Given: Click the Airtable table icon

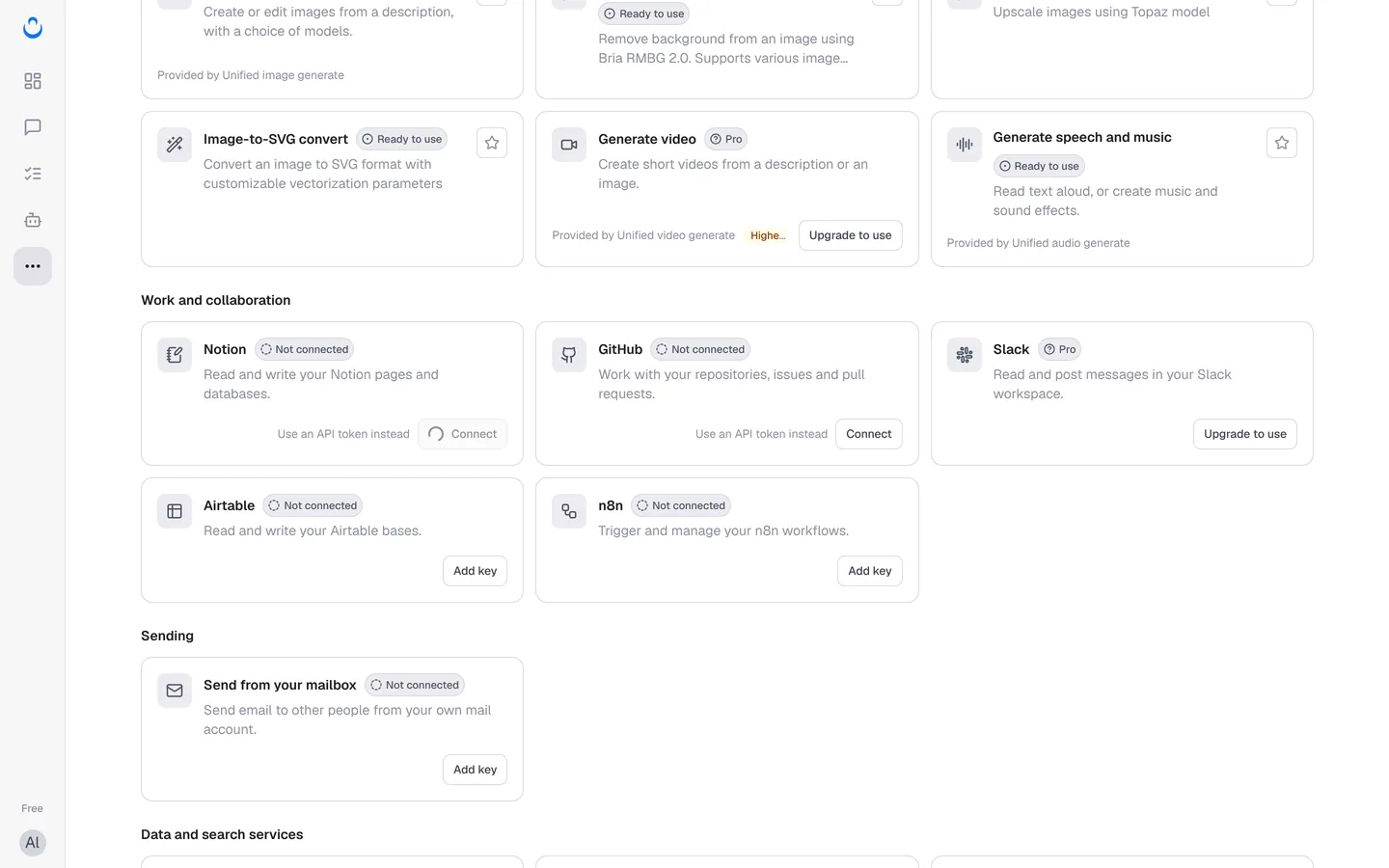Looking at the screenshot, I should [x=175, y=511].
